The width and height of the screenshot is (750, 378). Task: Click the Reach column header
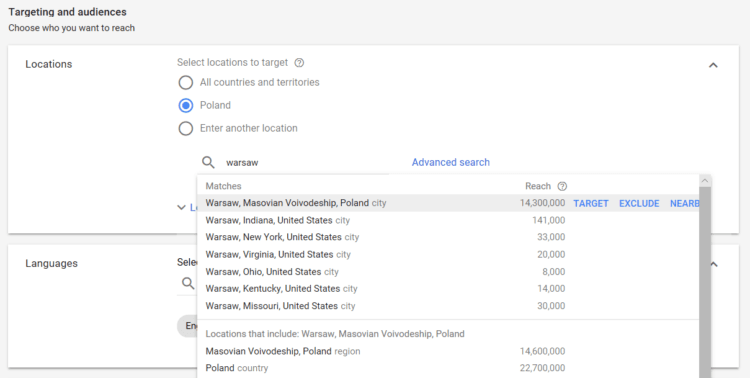[538, 186]
